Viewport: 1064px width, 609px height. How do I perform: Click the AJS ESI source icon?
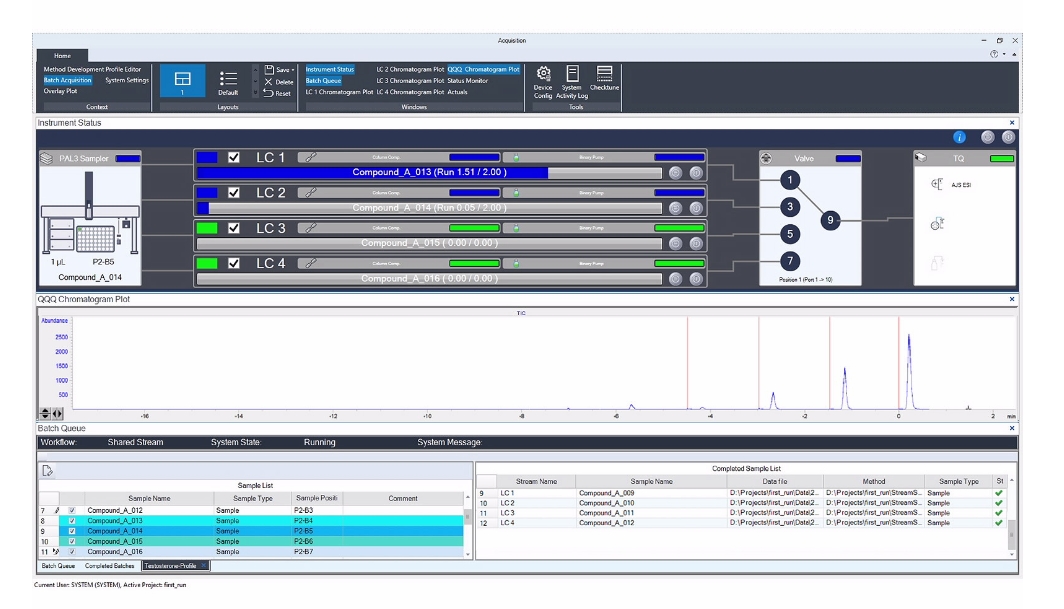[x=936, y=185]
